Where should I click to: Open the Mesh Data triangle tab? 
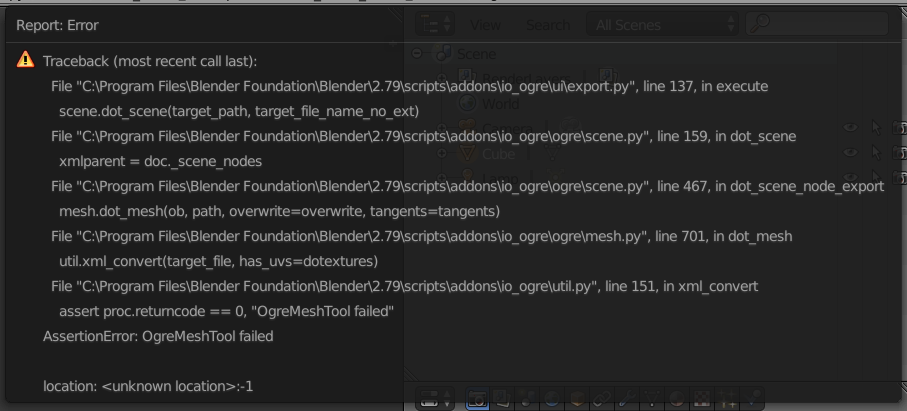tap(652, 398)
